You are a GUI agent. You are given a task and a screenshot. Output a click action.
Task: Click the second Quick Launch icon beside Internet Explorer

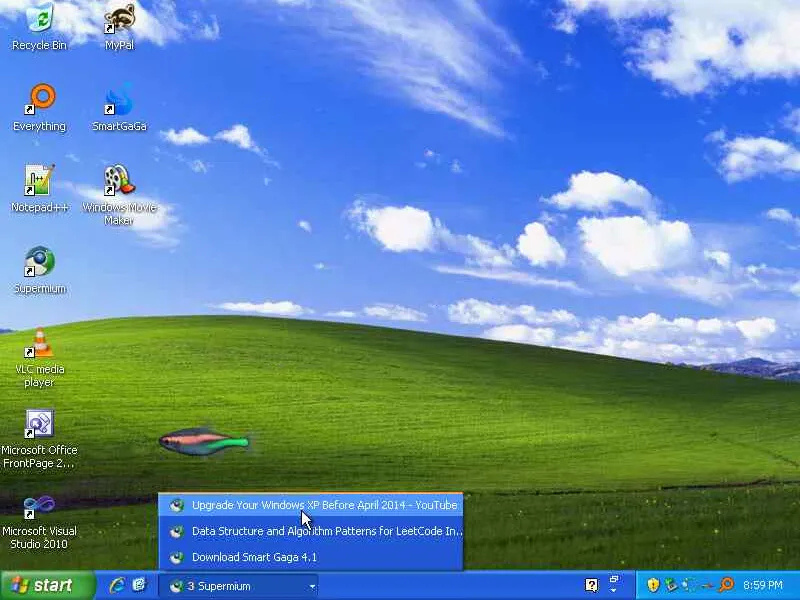click(139, 585)
